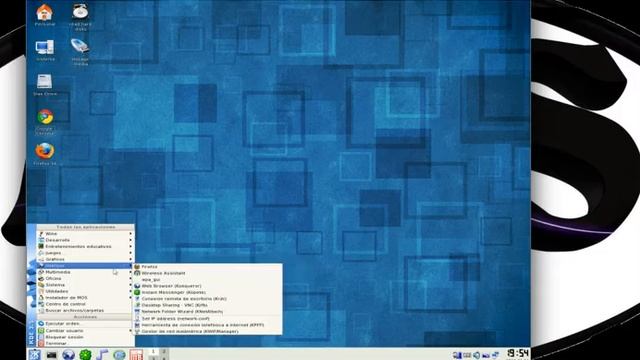640x360 pixels.
Task: Open Conexión remota de escritorio (Krdc)
Action: (208, 299)
